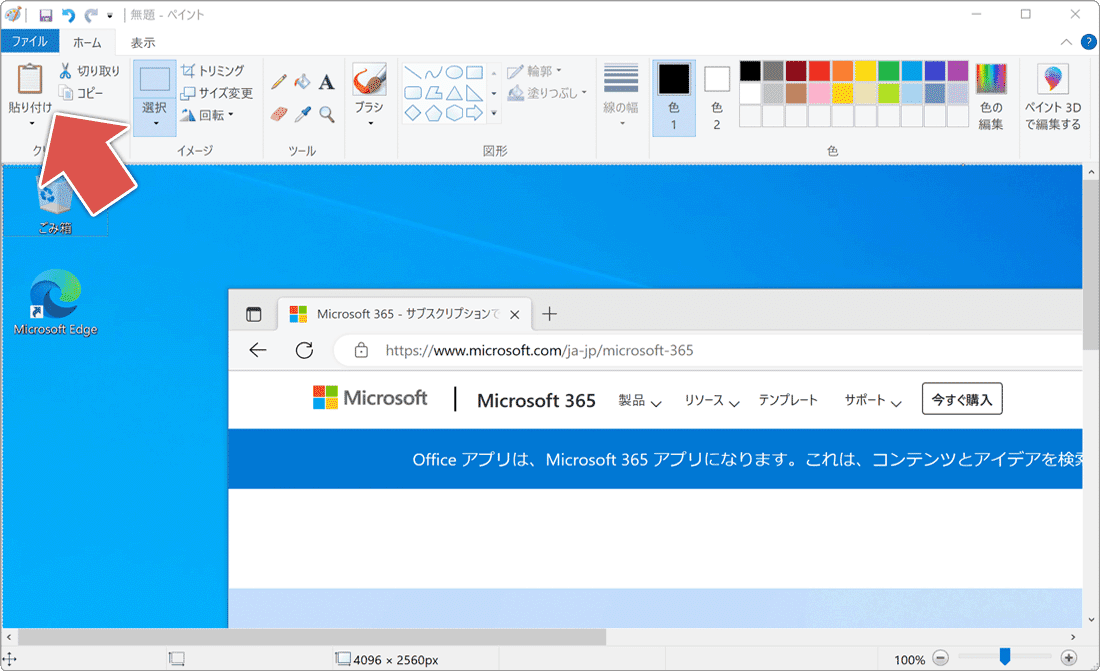Screen dimensions: 1100x671
Task: Select the Text tool
Action: coord(325,82)
